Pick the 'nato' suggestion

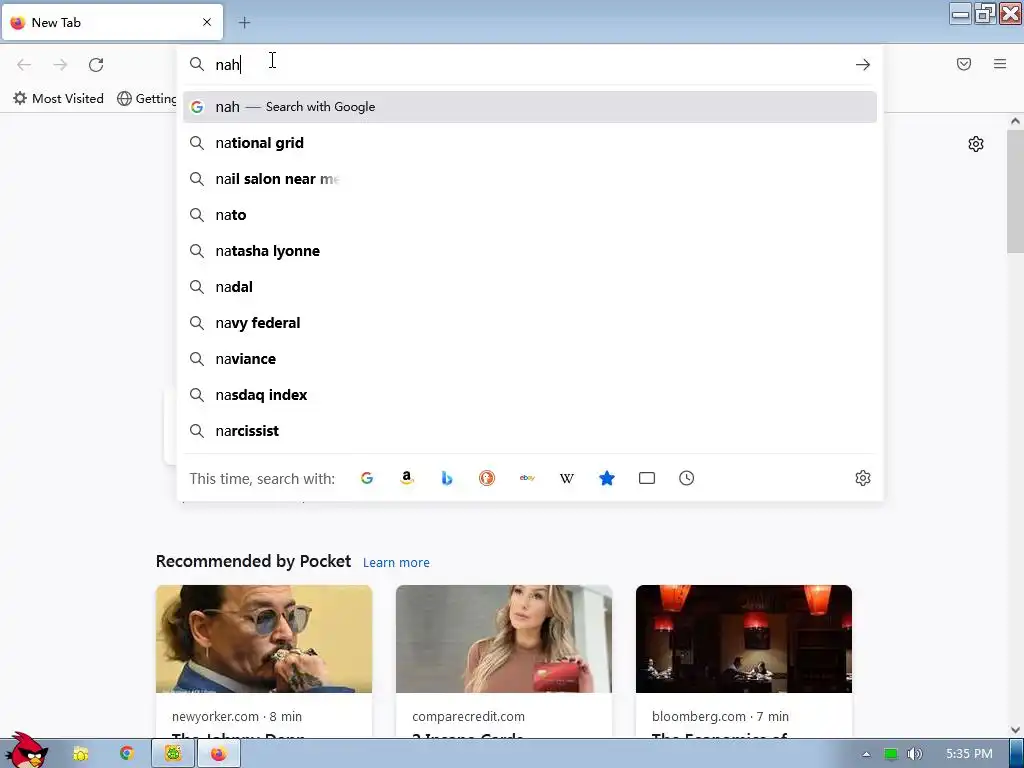pos(530,215)
